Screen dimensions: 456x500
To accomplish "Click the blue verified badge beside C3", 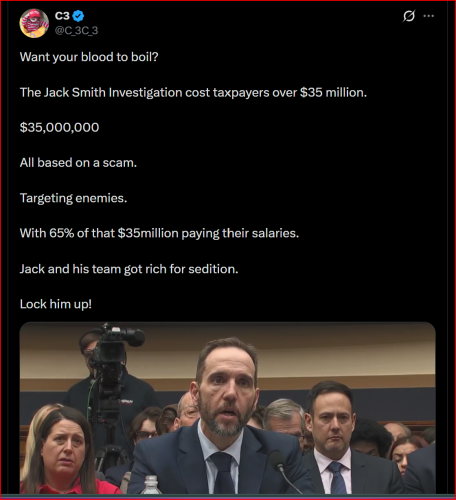I will pos(79,16).
